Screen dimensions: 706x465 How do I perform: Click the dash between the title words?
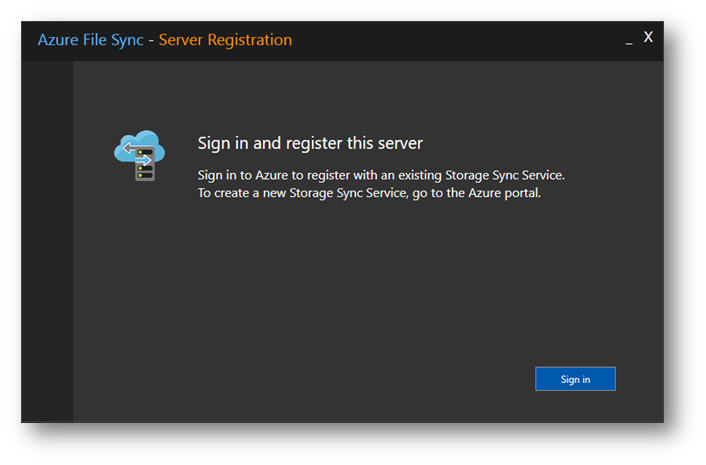pyautogui.click(x=151, y=41)
